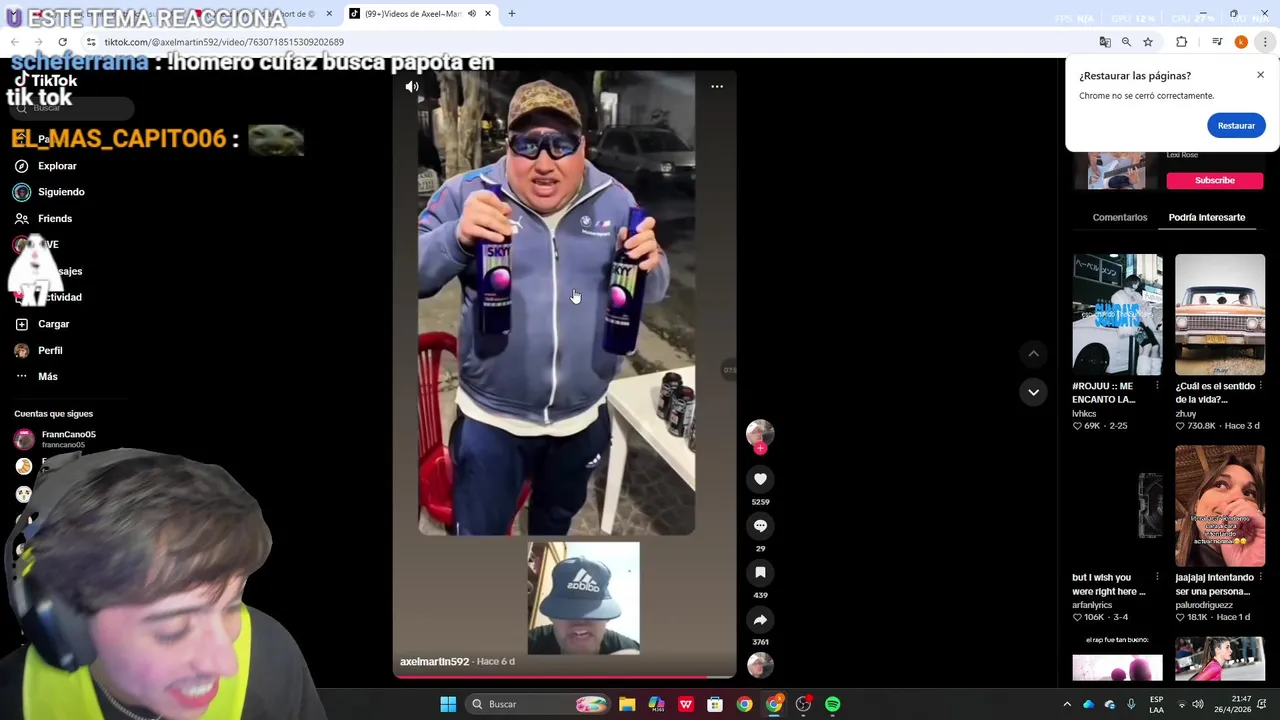This screenshot has height=720, width=1280.
Task: Go to the next video with down arrow
Action: click(1033, 392)
